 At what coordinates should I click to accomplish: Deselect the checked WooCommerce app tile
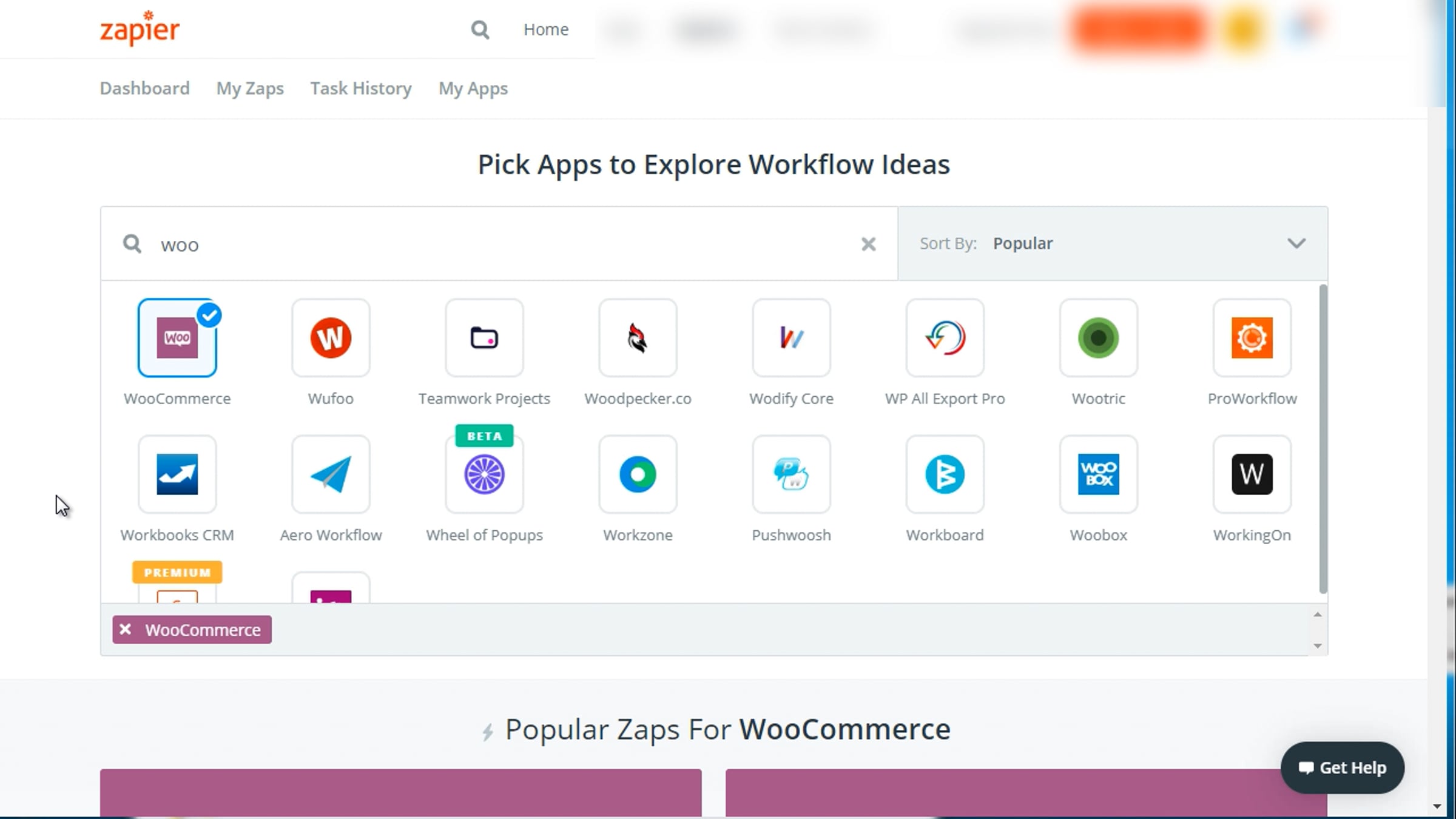(177, 338)
